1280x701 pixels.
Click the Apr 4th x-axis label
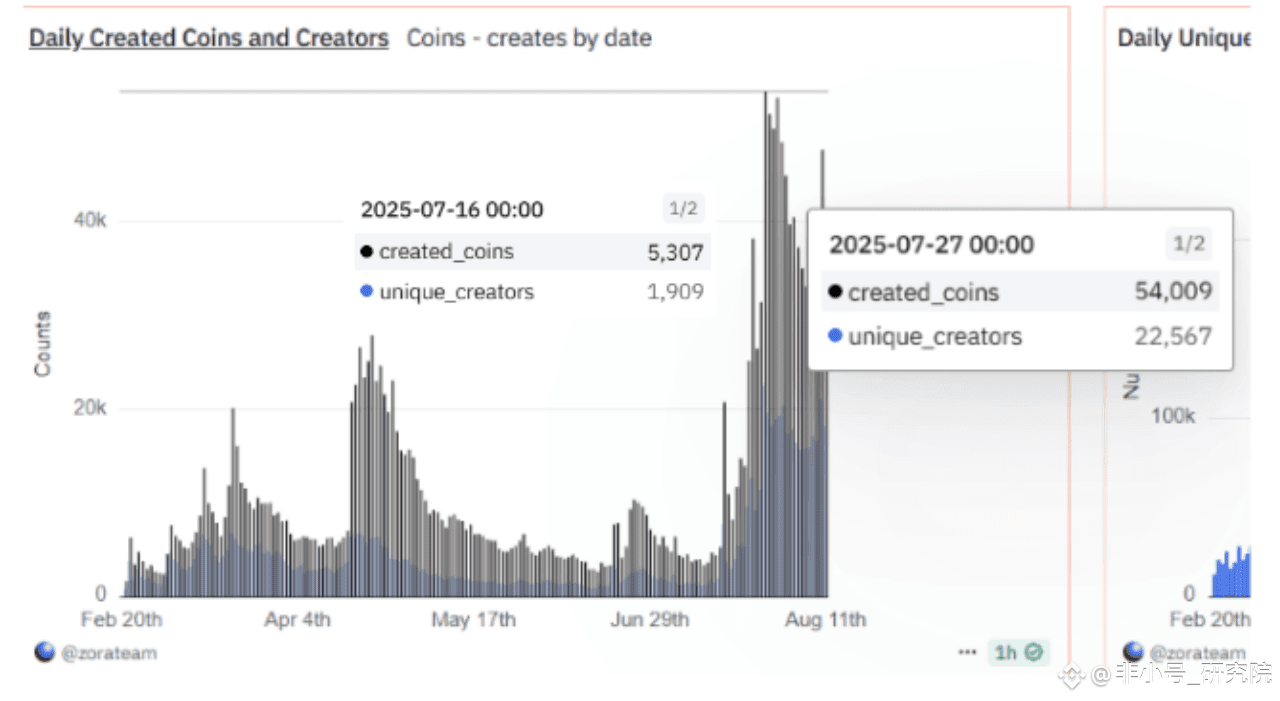pyautogui.click(x=297, y=619)
